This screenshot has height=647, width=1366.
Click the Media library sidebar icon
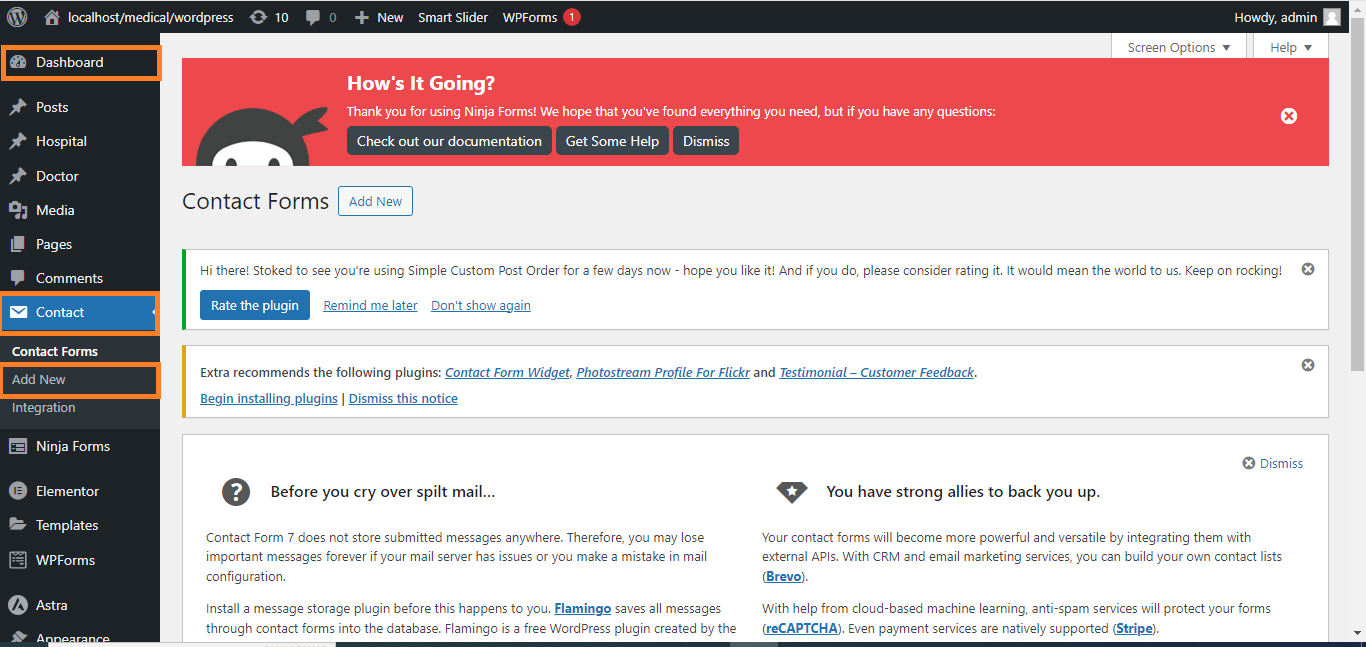pyautogui.click(x=18, y=210)
